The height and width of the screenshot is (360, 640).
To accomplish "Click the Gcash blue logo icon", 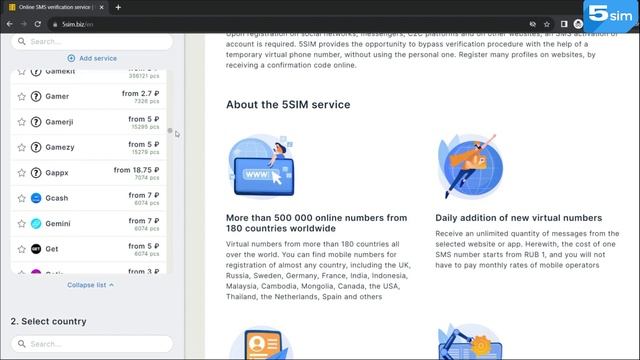I will [36, 198].
